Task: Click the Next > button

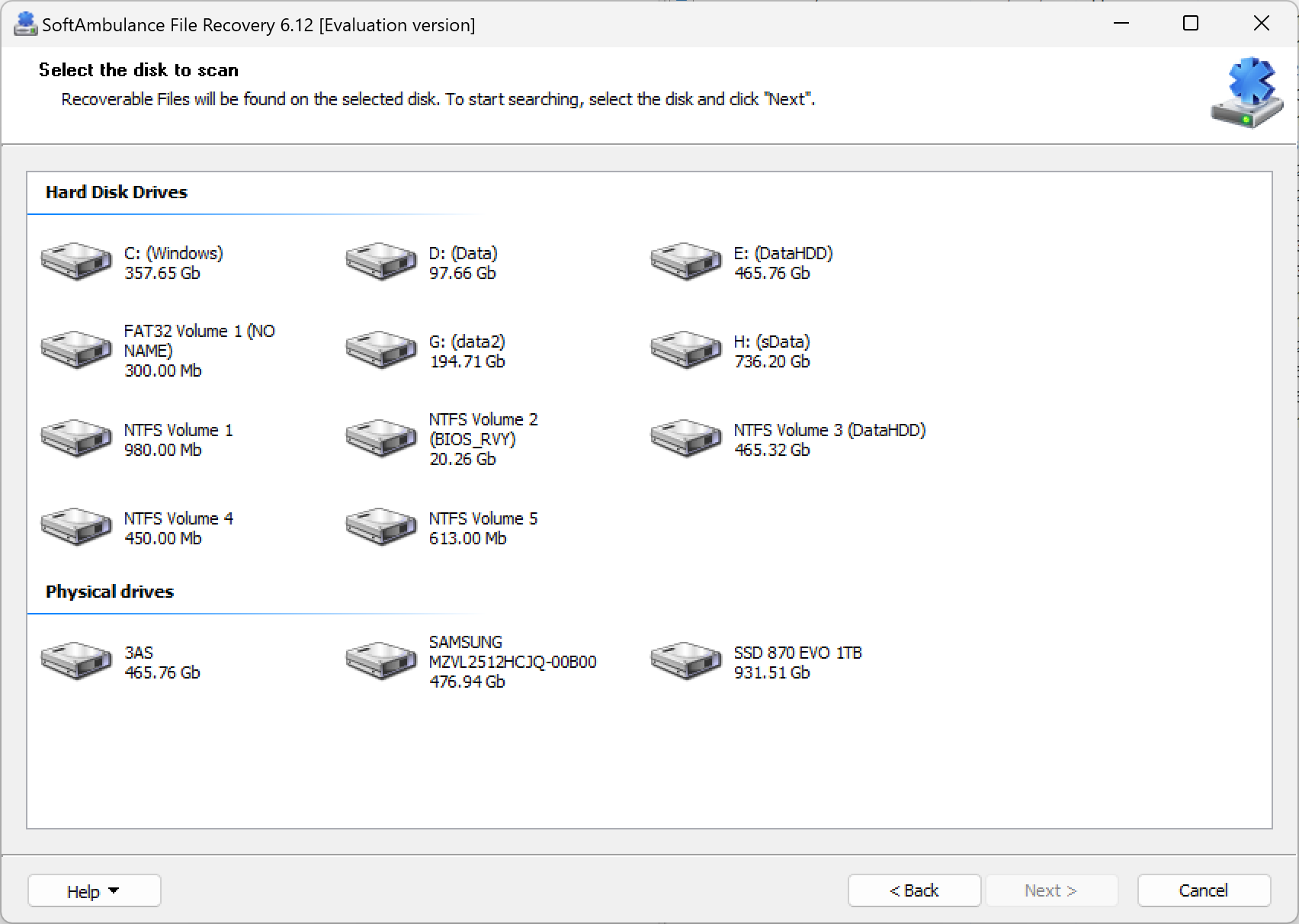Action: point(1051,890)
